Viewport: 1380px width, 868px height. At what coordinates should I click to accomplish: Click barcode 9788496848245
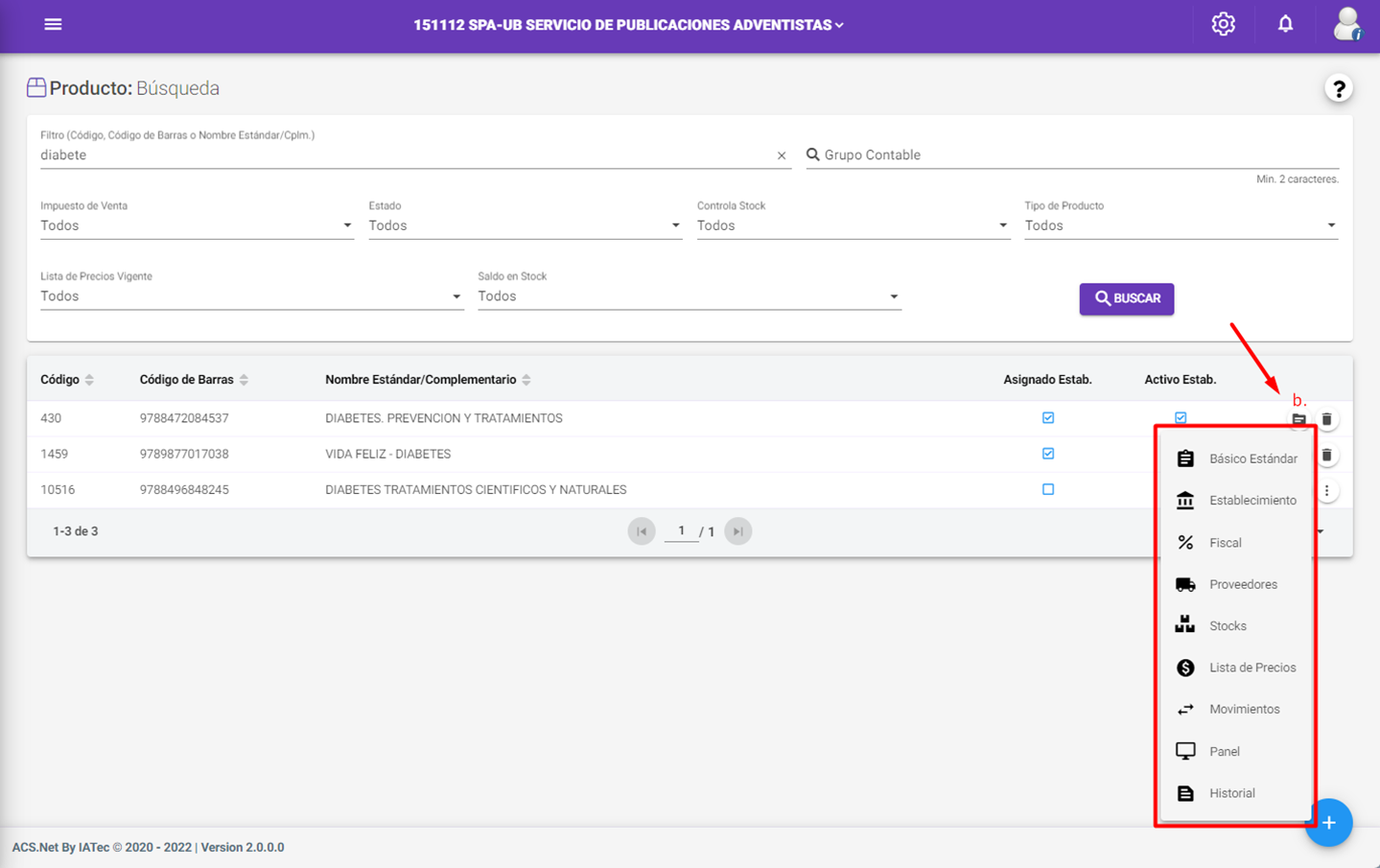coord(184,489)
